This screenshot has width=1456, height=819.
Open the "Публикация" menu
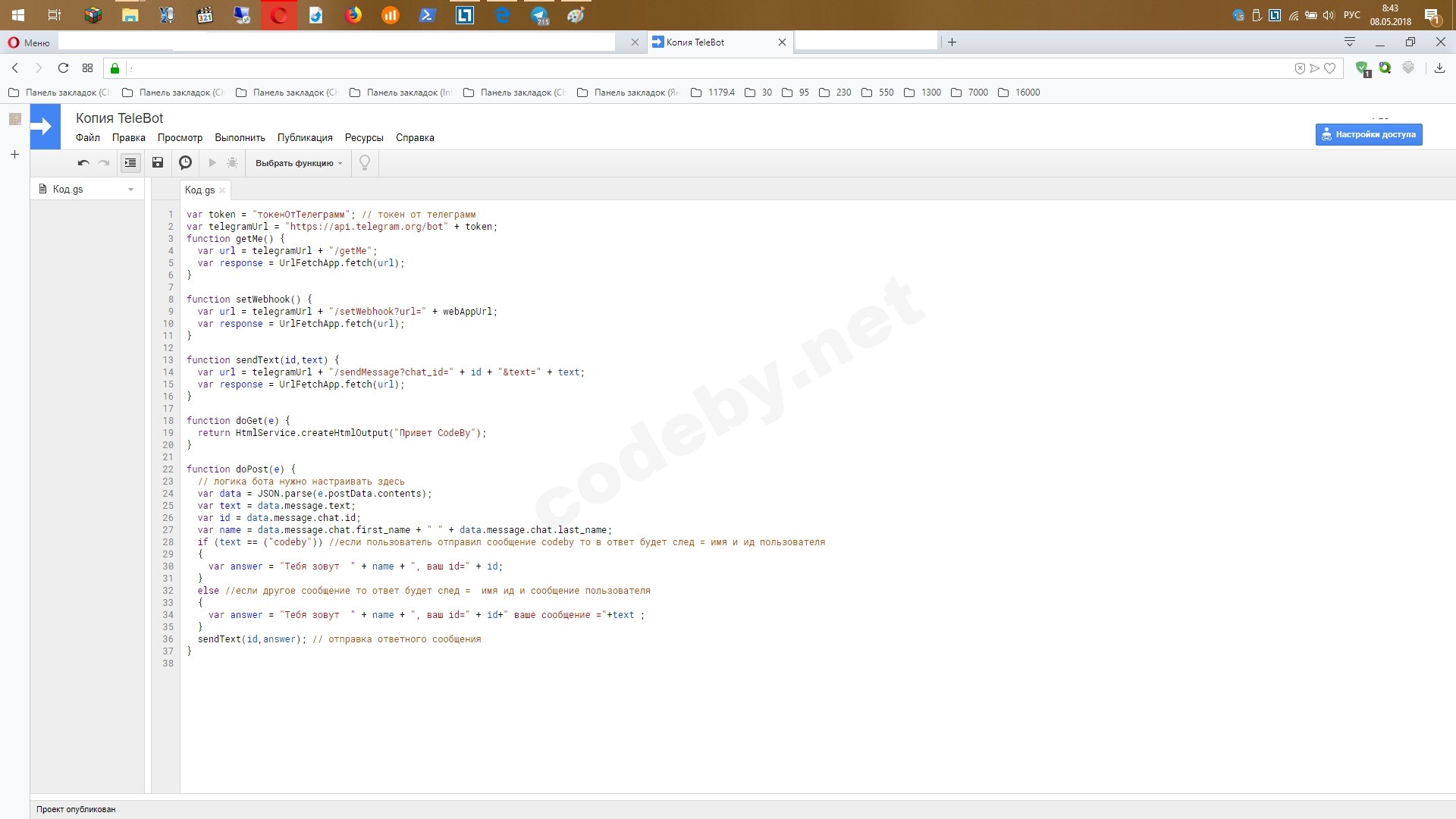(305, 138)
